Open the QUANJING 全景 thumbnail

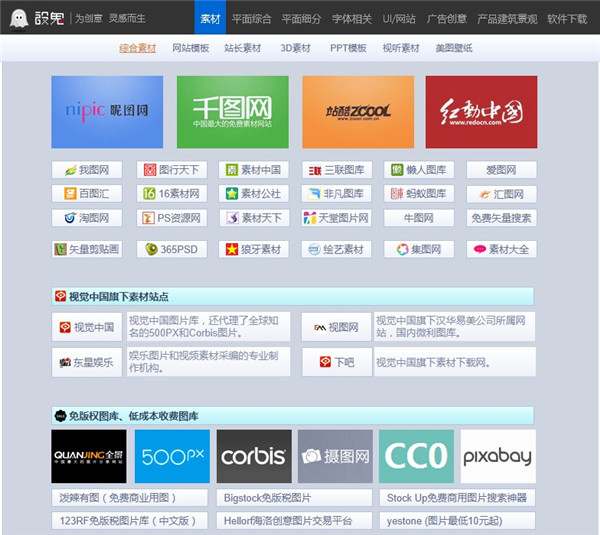pyautogui.click(x=89, y=456)
